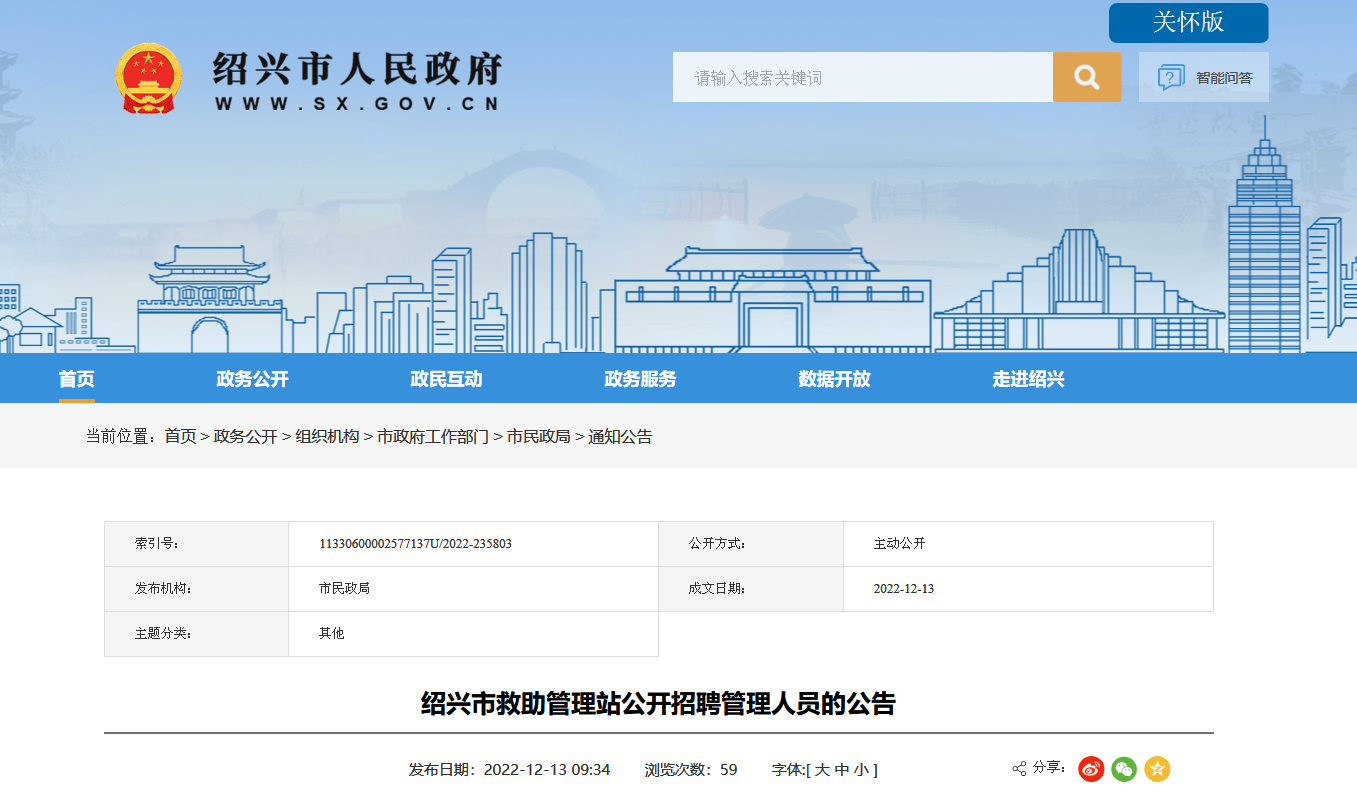Image resolution: width=1357 pixels, height=802 pixels.
Task: Click the national emblem logo
Action: click(x=148, y=78)
